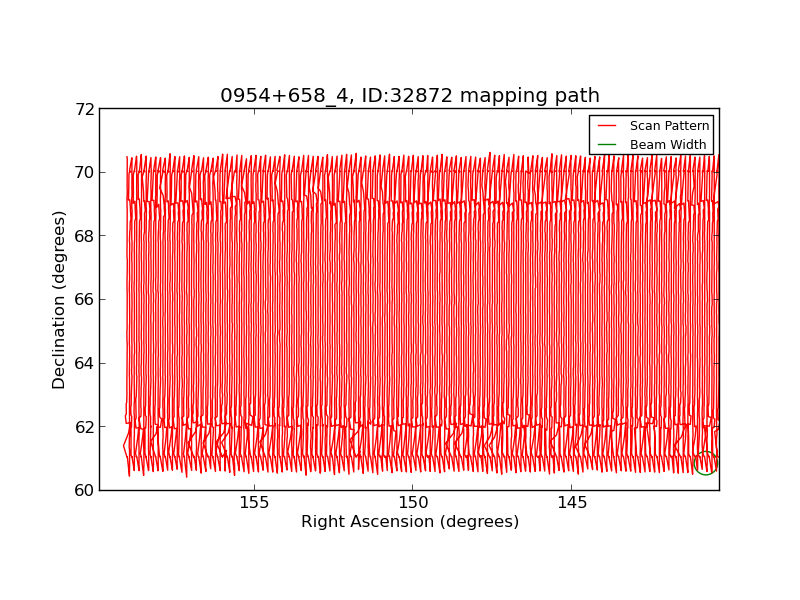Click the x-axis tick label 150
Image resolution: width=800 pixels, height=600 pixels.
(413, 503)
